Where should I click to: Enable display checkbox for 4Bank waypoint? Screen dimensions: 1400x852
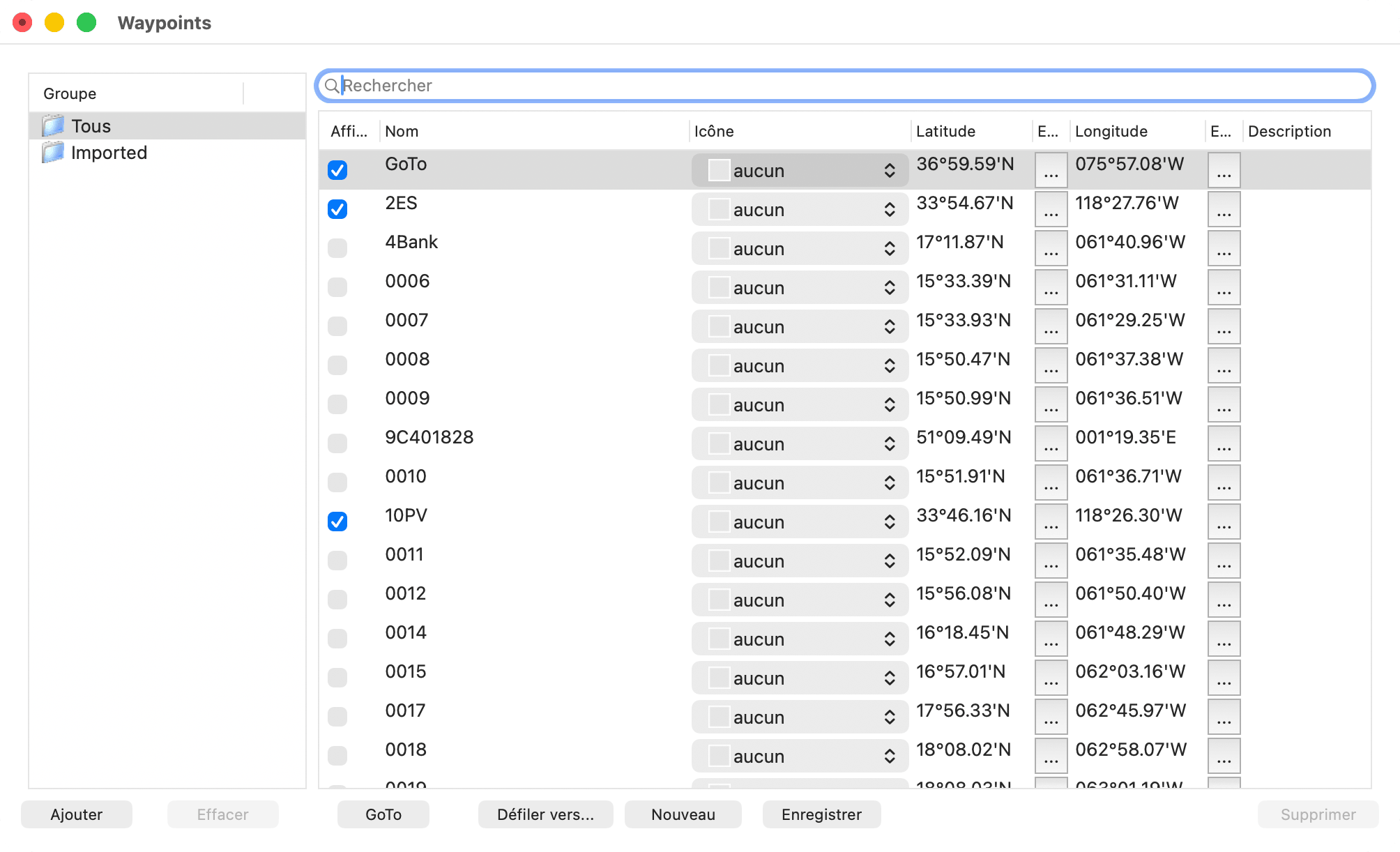click(337, 248)
